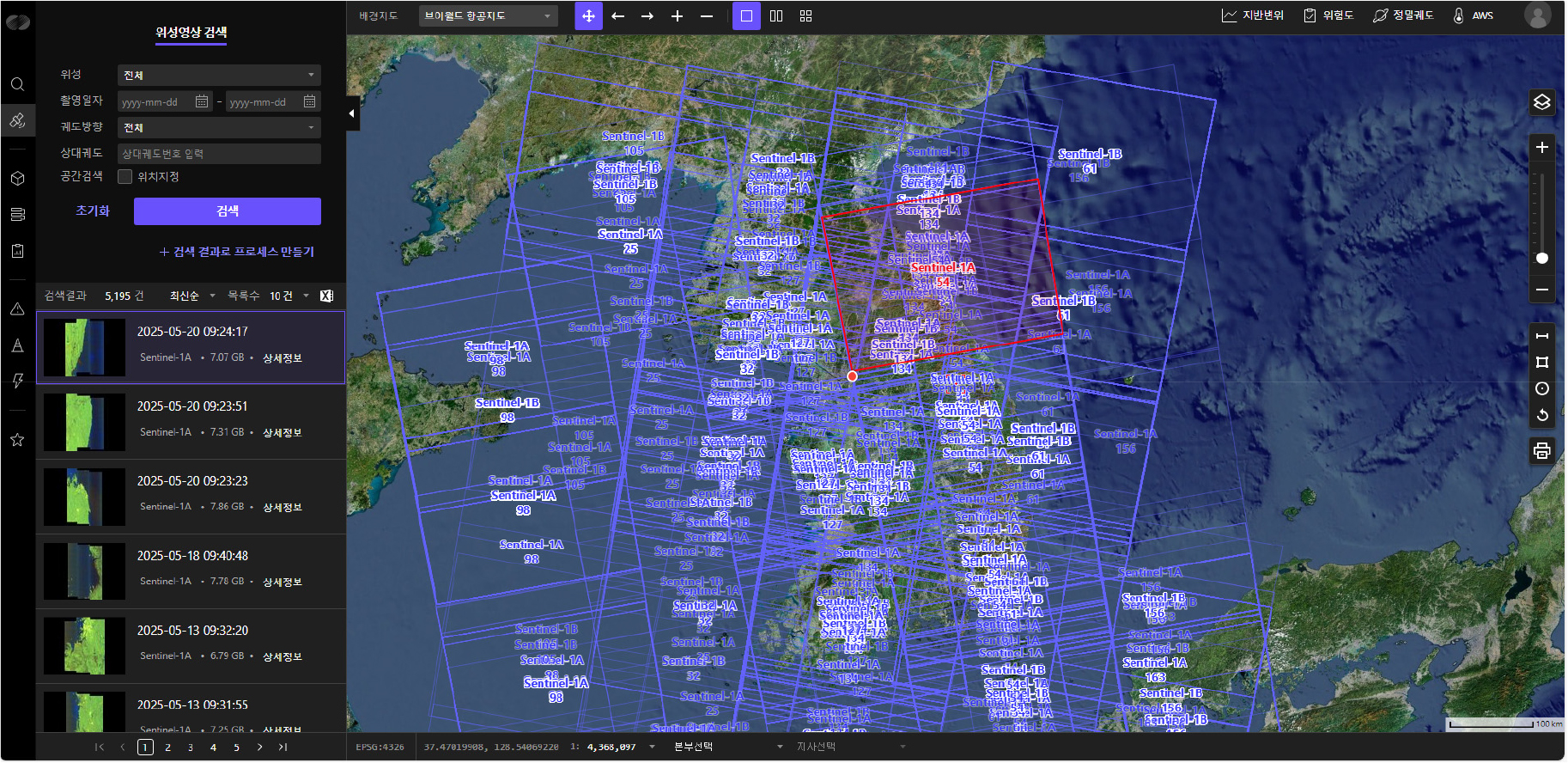The height and width of the screenshot is (763, 1568).
Task: Jump to the last results page
Action: click(283, 748)
